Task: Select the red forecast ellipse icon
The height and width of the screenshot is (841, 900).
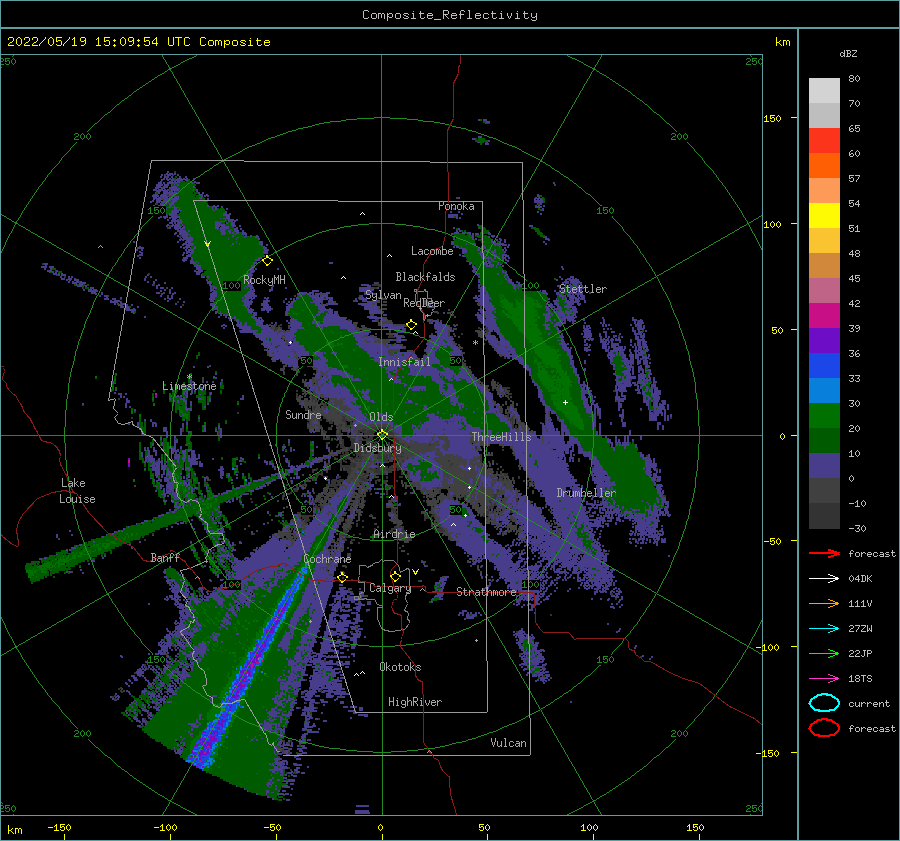Action: pos(824,728)
